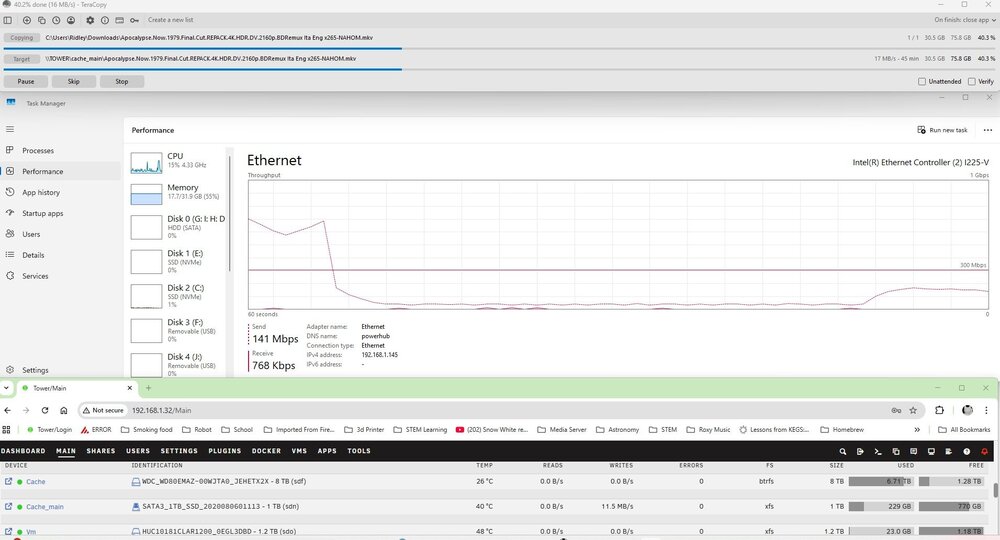Open Chrome three-dot menu
Image resolution: width=1000 pixels, height=540 pixels.
click(x=986, y=411)
